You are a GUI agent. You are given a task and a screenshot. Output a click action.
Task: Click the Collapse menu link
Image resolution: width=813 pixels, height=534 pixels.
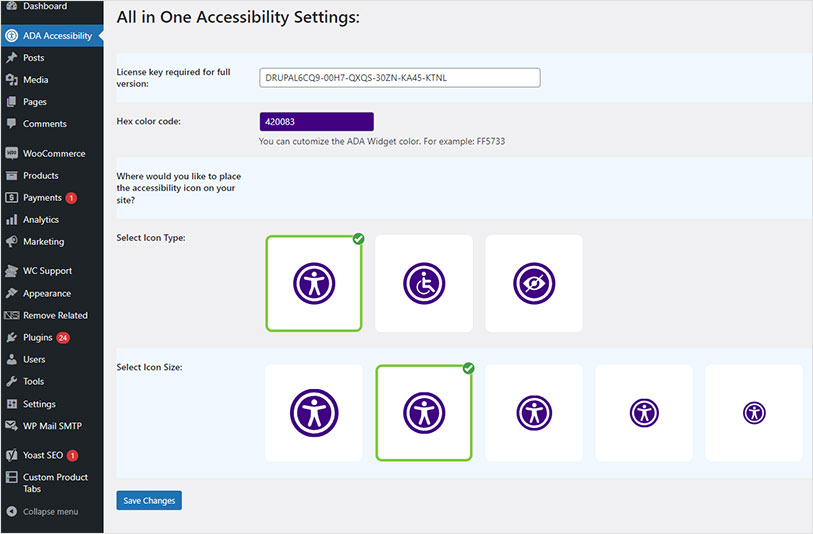50,512
